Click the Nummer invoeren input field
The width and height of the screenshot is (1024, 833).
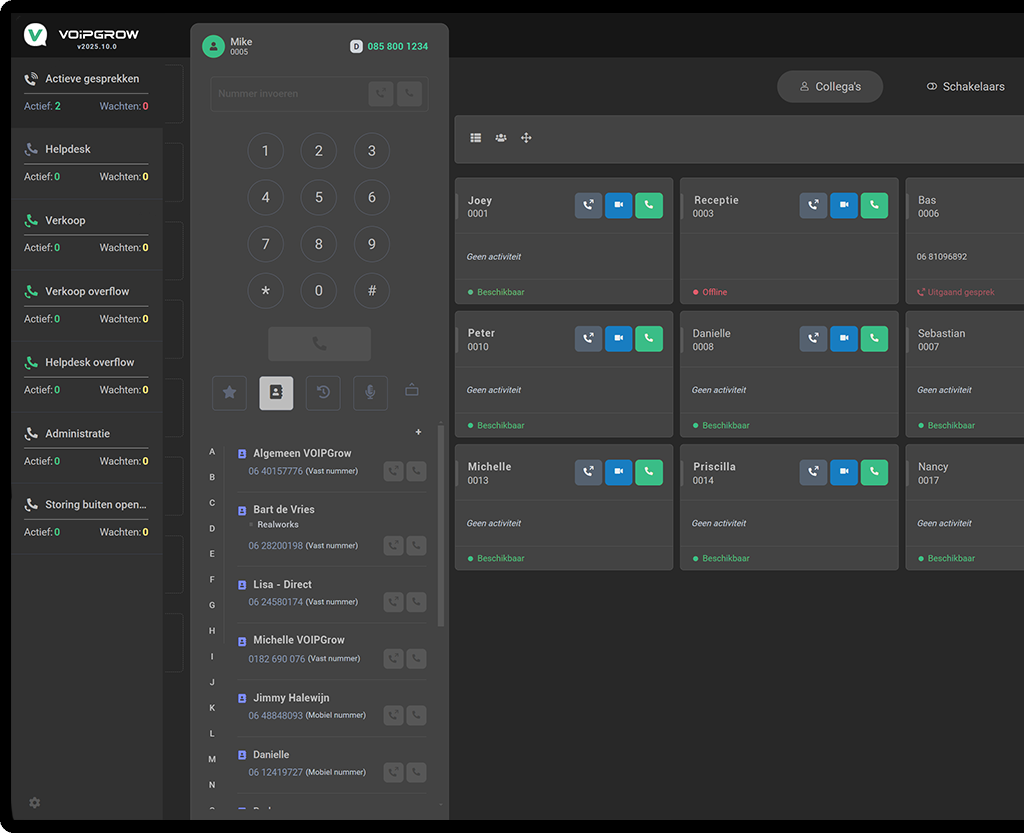[290, 94]
